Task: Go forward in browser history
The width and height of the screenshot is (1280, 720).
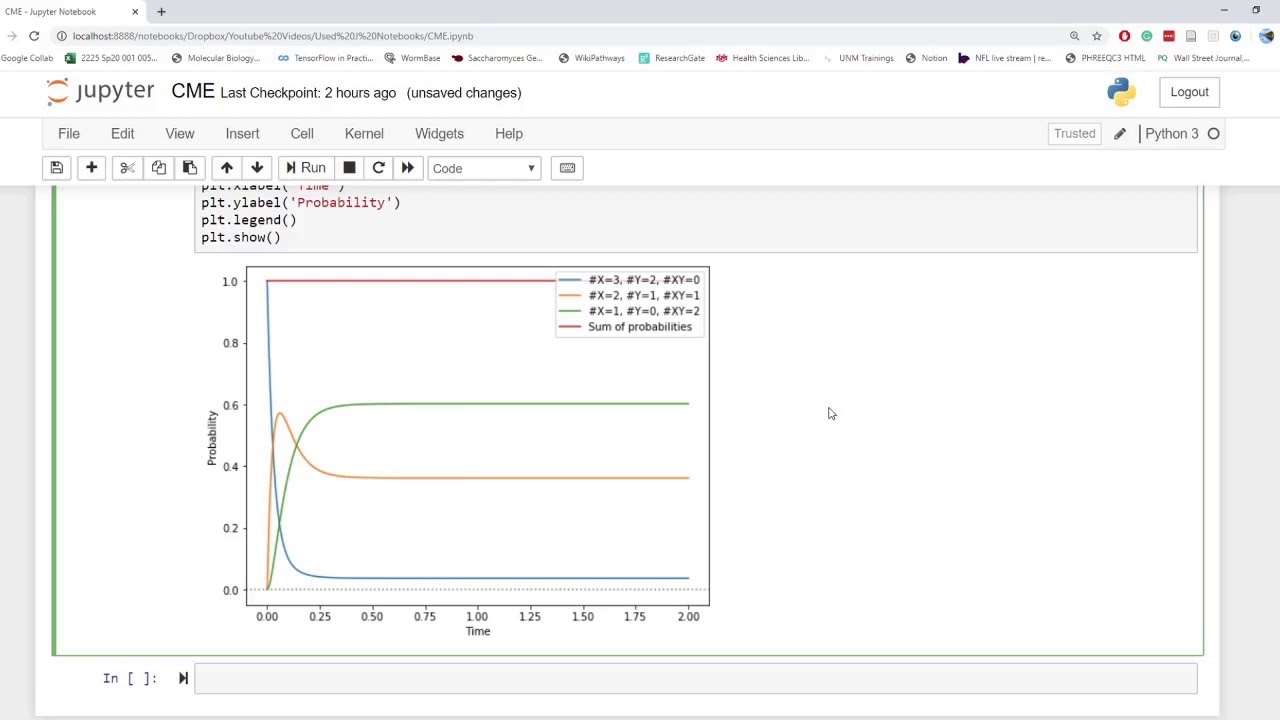Action: (12, 36)
